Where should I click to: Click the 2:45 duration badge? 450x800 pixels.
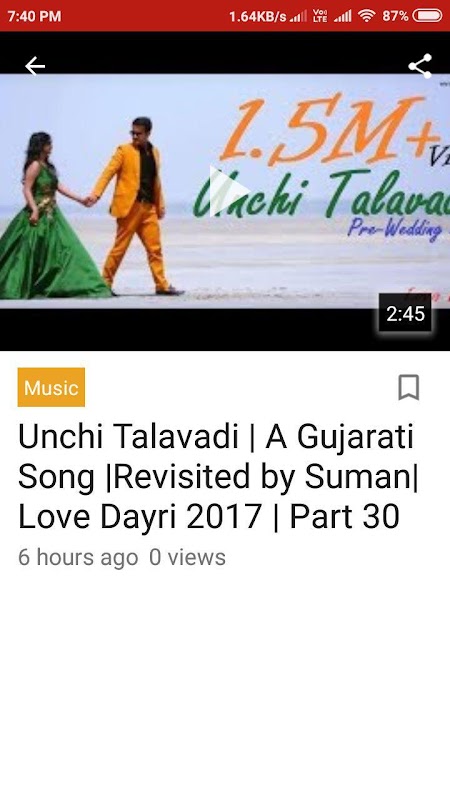405,313
